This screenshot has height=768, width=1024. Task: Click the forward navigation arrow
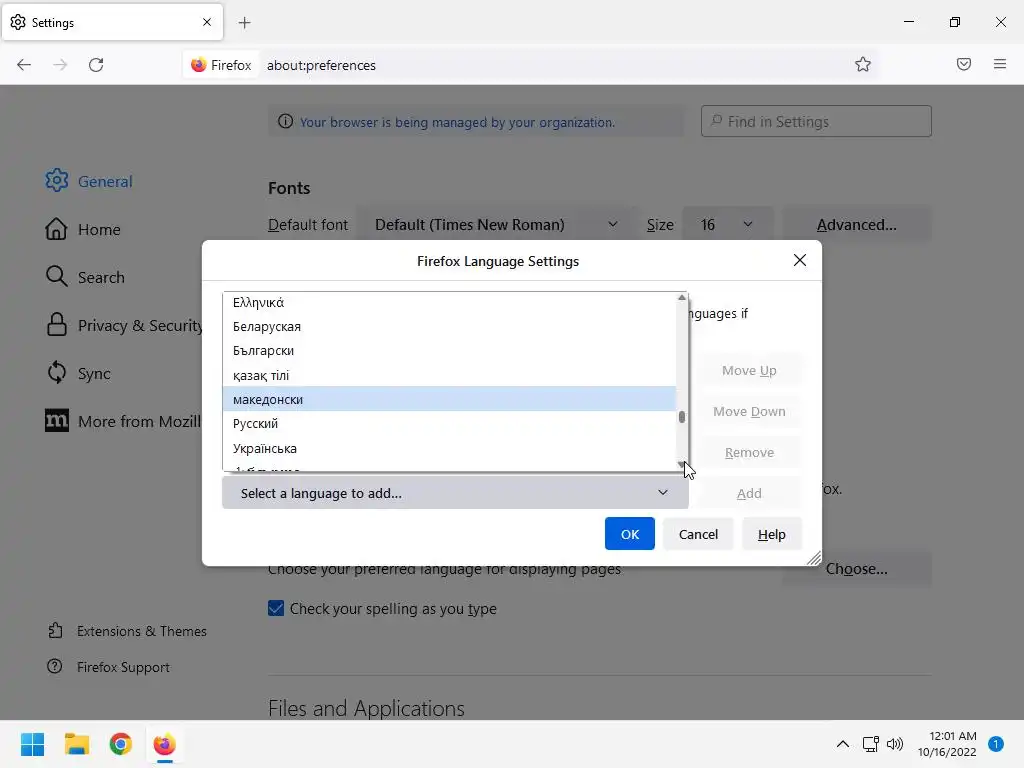pos(60,65)
